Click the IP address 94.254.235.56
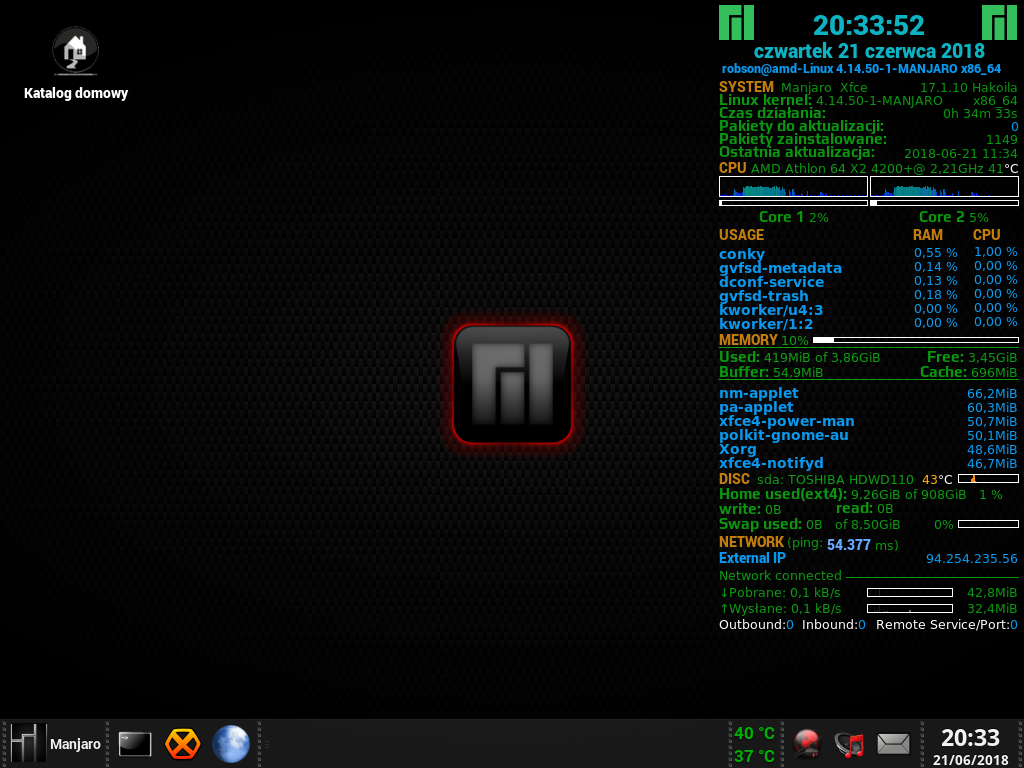Image resolution: width=1024 pixels, height=768 pixels. point(972,558)
